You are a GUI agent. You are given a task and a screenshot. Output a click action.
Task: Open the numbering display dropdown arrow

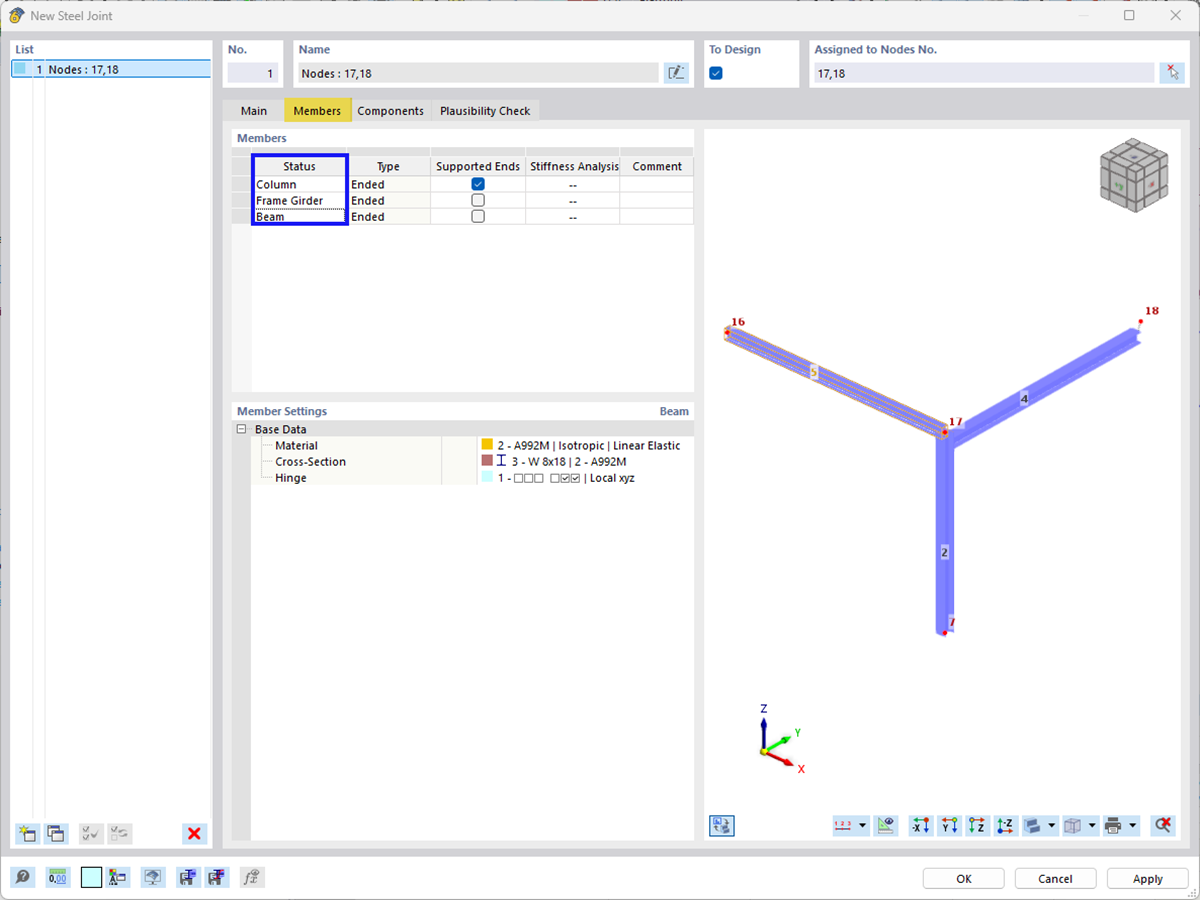pos(862,826)
